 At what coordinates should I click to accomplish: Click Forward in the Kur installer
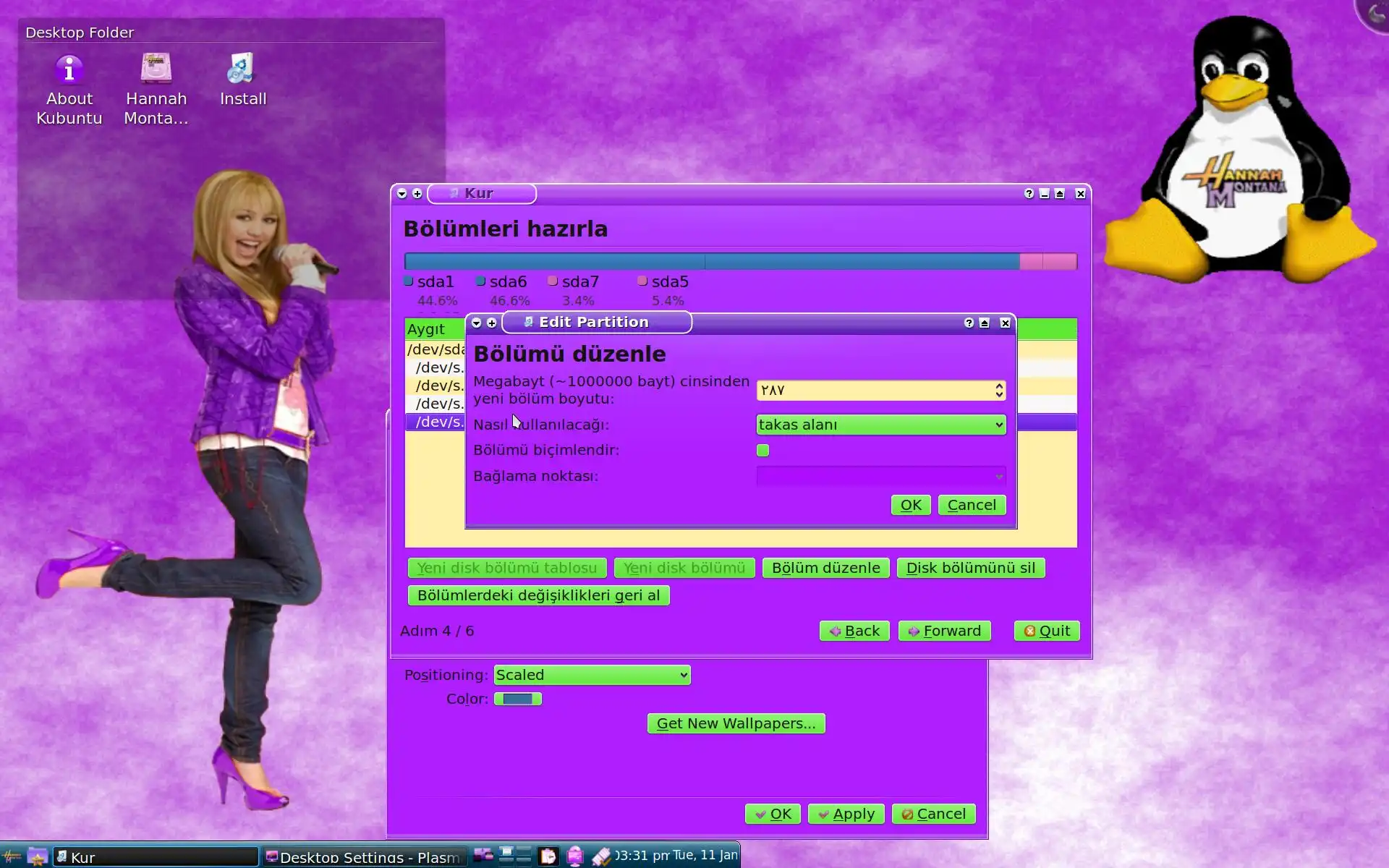tap(944, 631)
